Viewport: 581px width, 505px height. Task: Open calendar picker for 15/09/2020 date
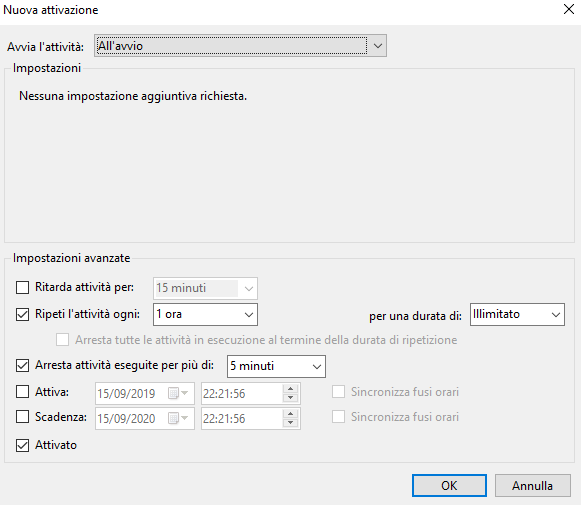pyautogui.click(x=178, y=418)
